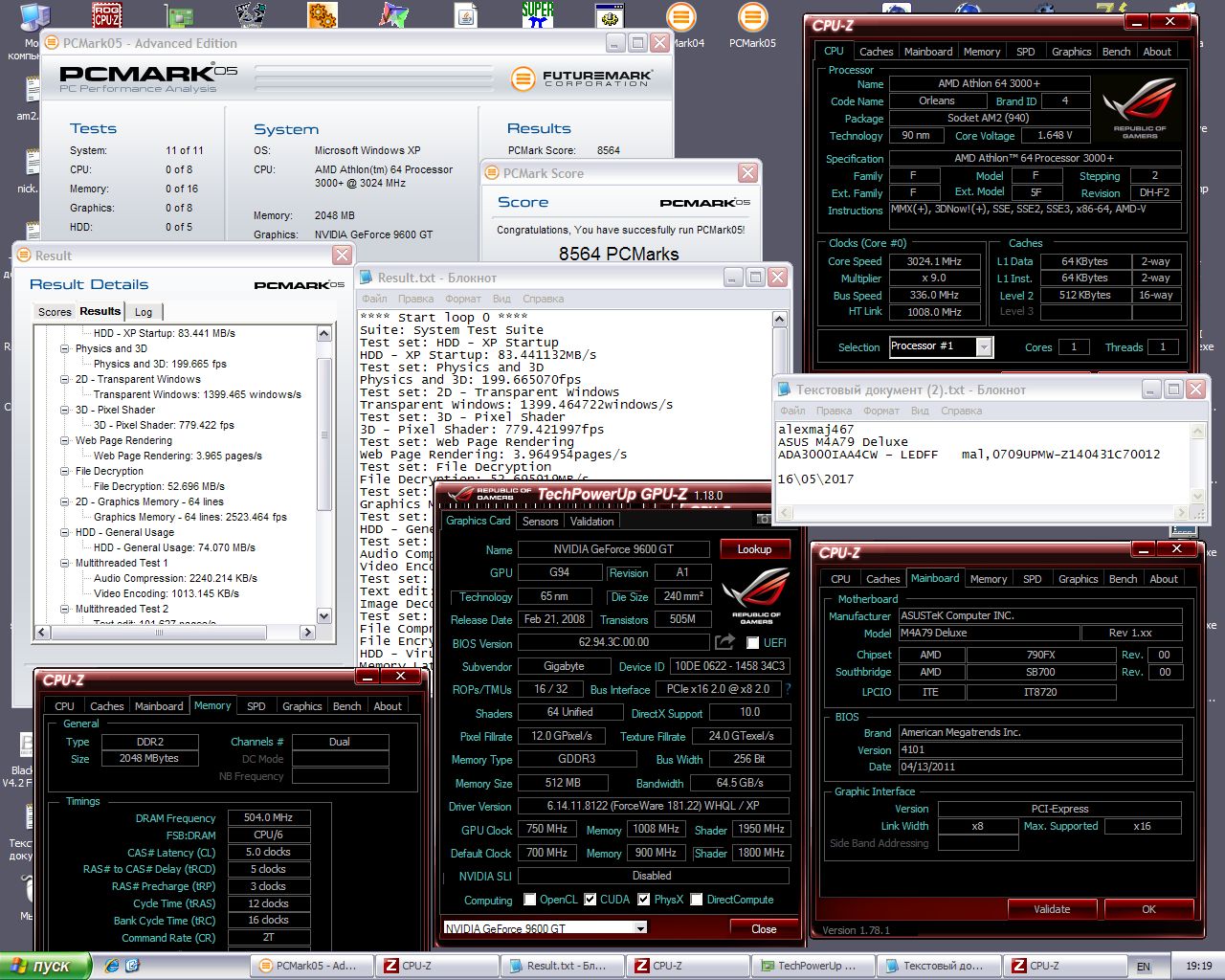Launch Internet Explorer from quick launch
The height and width of the screenshot is (980, 1225).
(x=112, y=965)
